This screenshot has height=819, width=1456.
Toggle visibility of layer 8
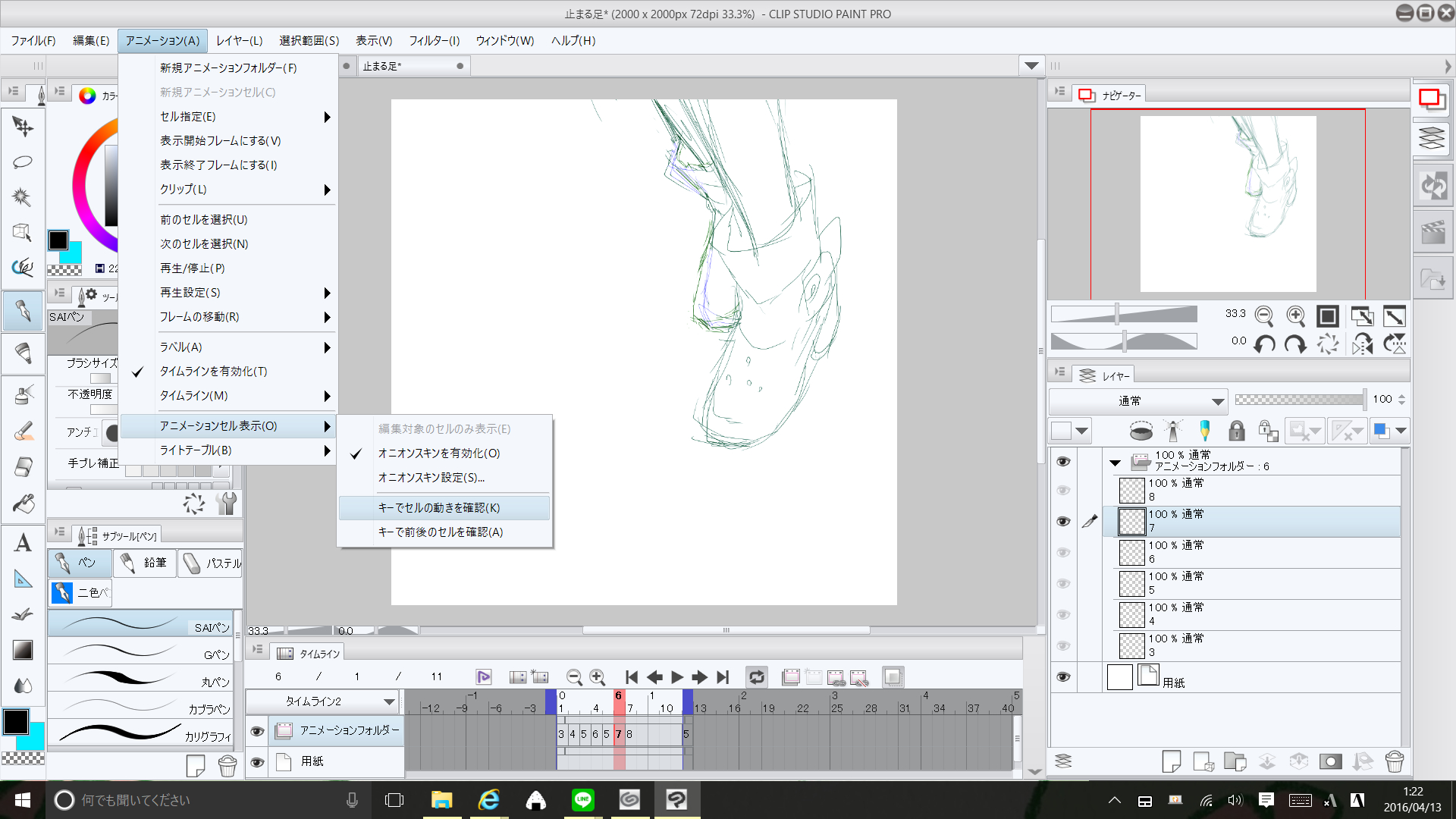click(1063, 491)
